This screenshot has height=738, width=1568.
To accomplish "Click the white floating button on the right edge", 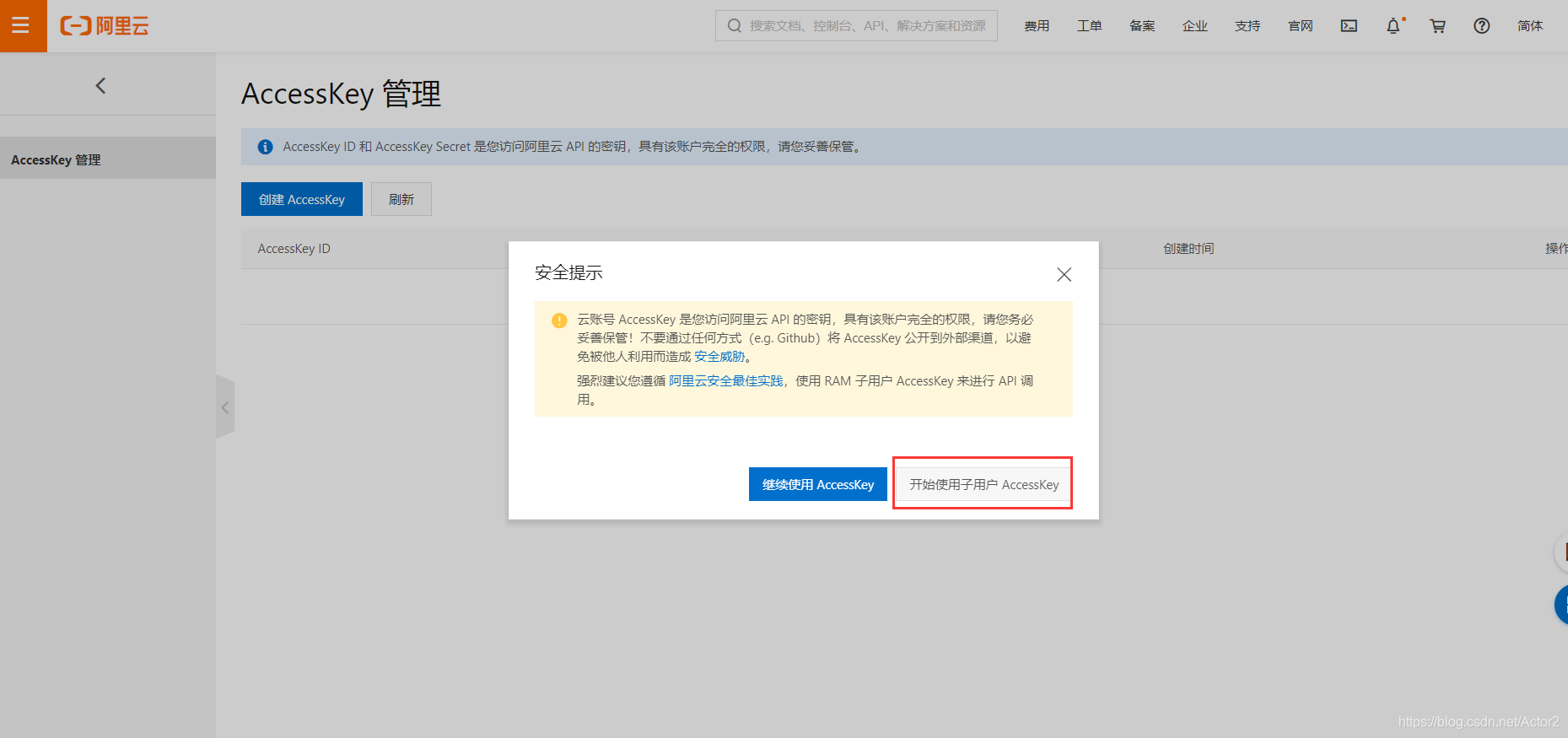I will [1561, 552].
